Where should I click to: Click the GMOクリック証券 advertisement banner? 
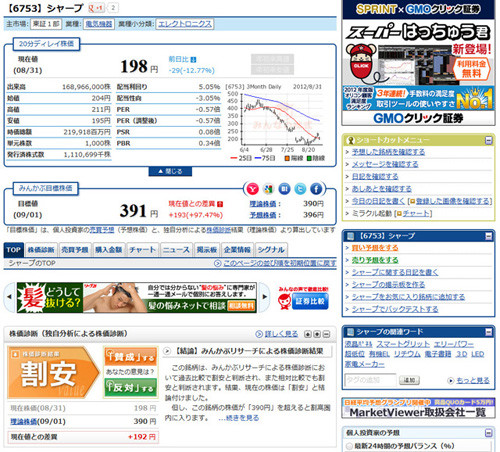point(419,63)
